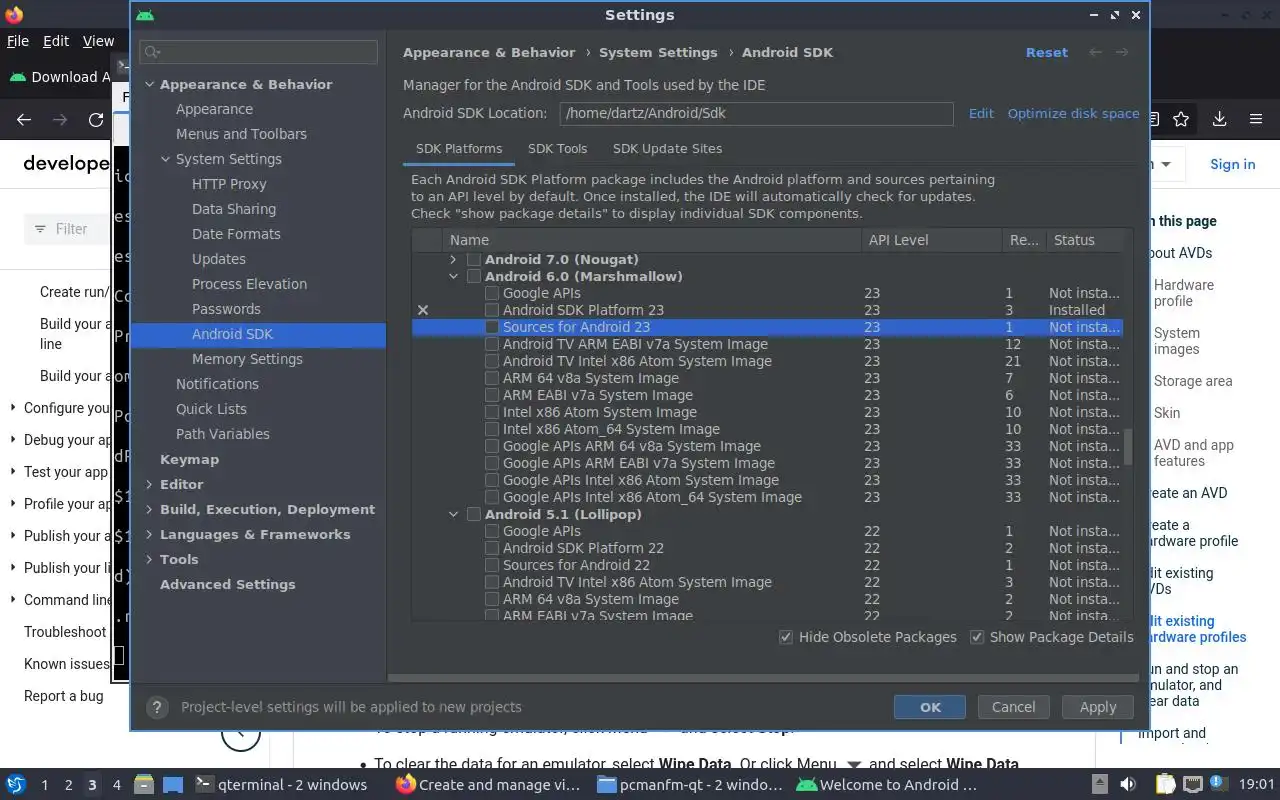Click the back arrow next to Reset
Screen dimensions: 1280x800
pyautogui.click(x=1096, y=52)
